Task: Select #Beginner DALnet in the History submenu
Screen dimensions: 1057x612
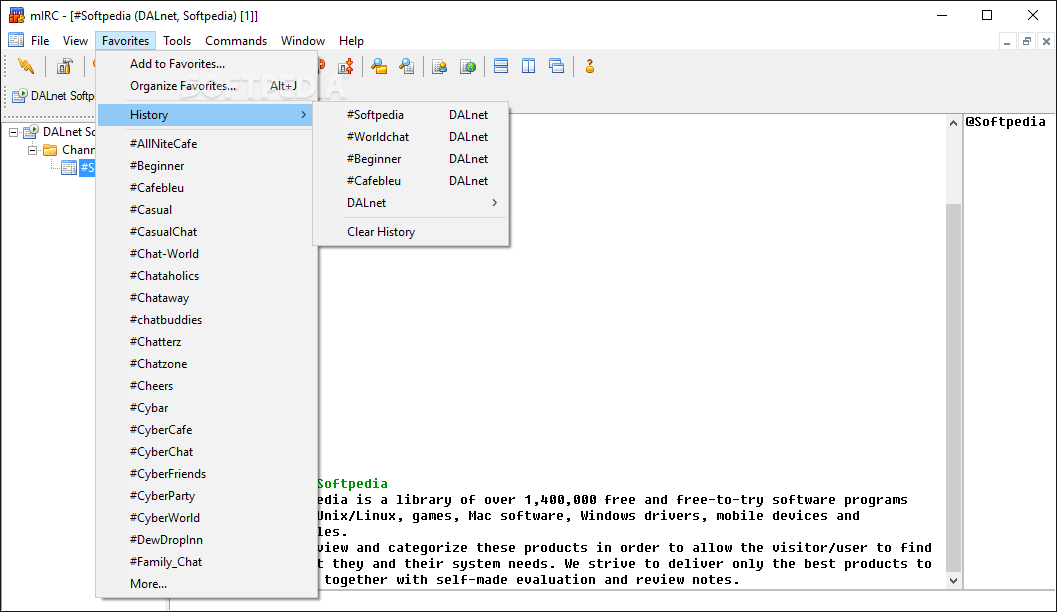Action: 411,159
